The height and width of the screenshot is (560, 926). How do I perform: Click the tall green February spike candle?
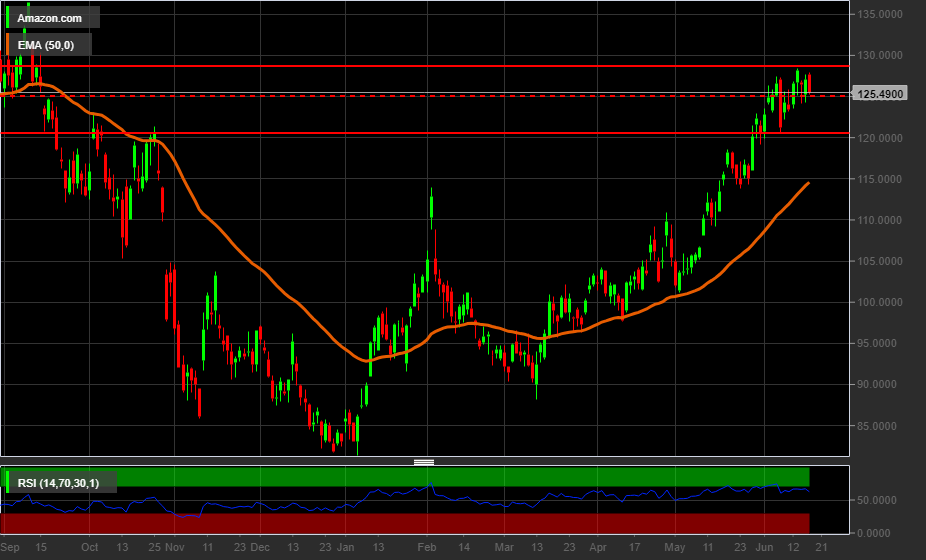pyautogui.click(x=432, y=205)
